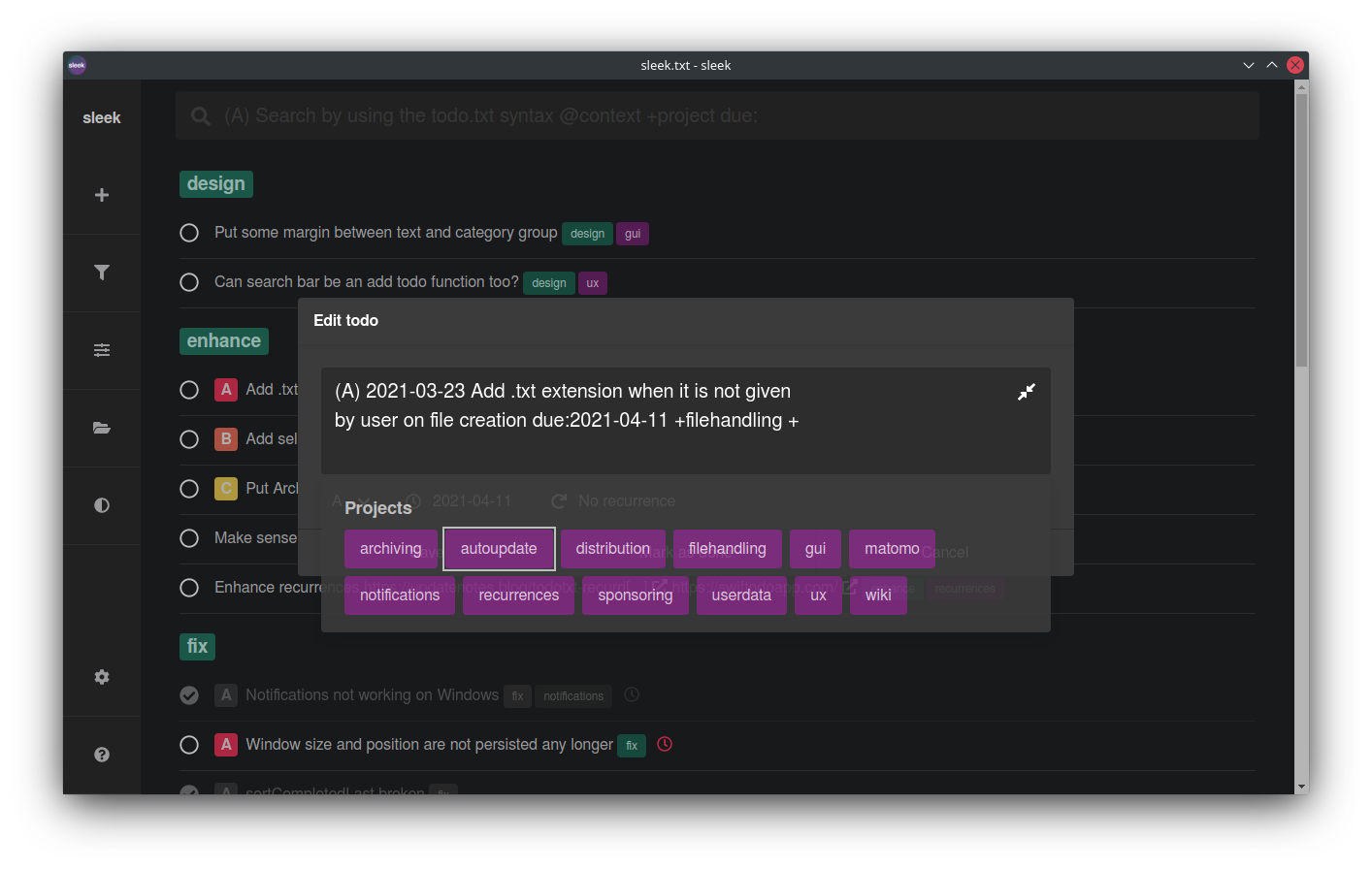The width and height of the screenshot is (1372, 869).
Task: Click ux tag on 'Can search bar' todo
Action: (x=593, y=283)
